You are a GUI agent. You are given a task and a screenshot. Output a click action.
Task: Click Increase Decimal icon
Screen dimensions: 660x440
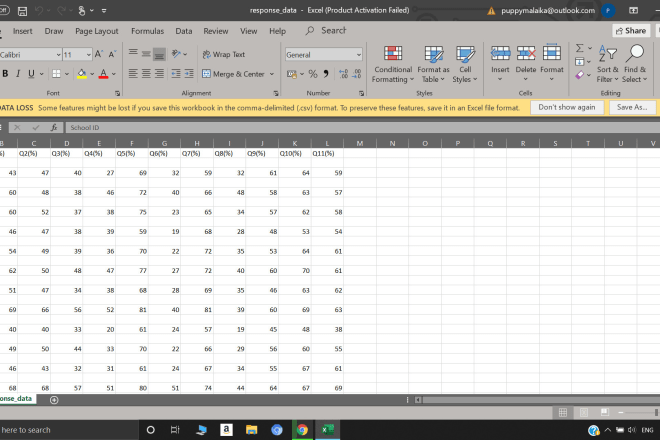tap(343, 74)
